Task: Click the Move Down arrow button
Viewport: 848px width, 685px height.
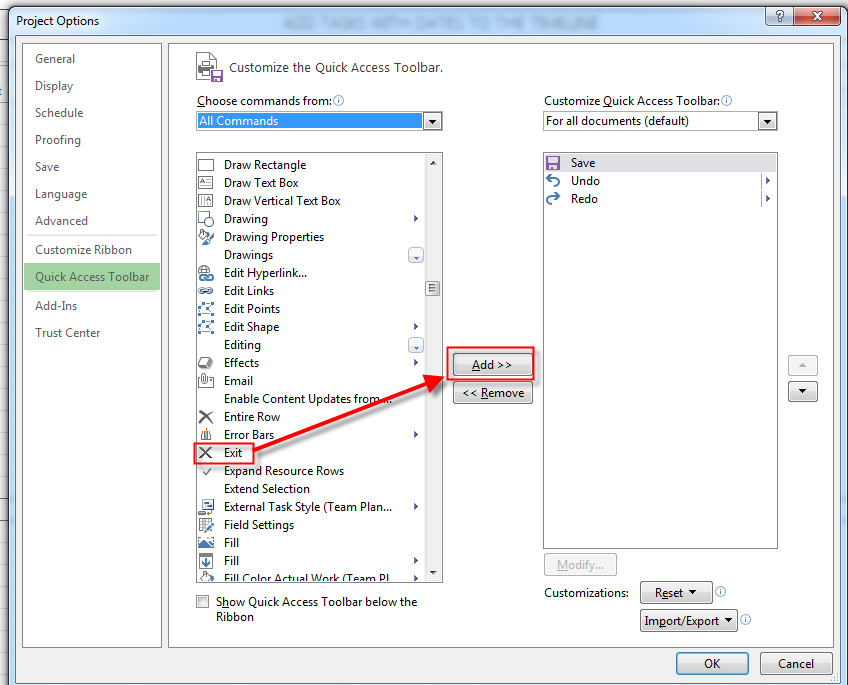Action: 802,392
